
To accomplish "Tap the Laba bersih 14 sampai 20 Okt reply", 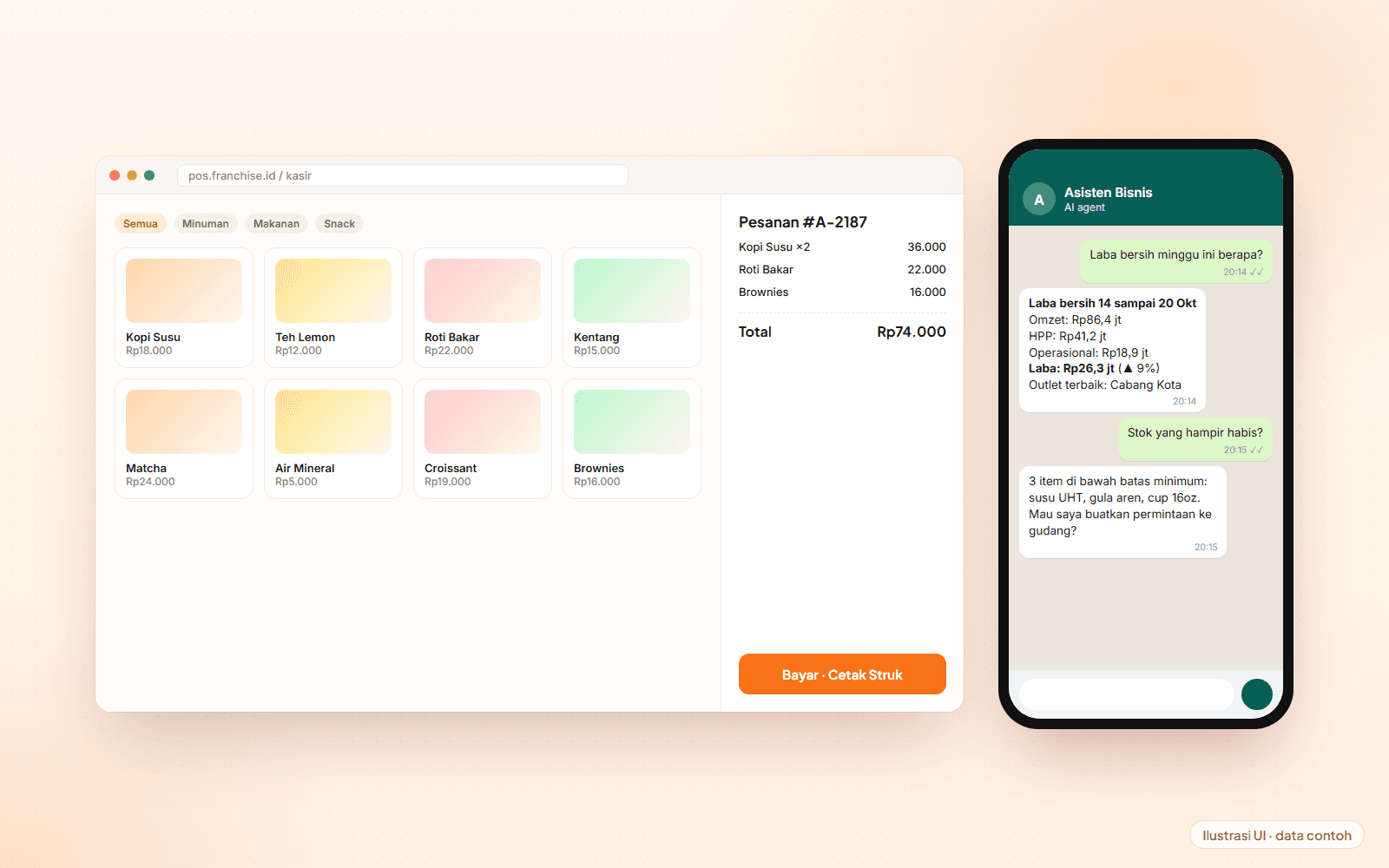I will click(x=1112, y=351).
